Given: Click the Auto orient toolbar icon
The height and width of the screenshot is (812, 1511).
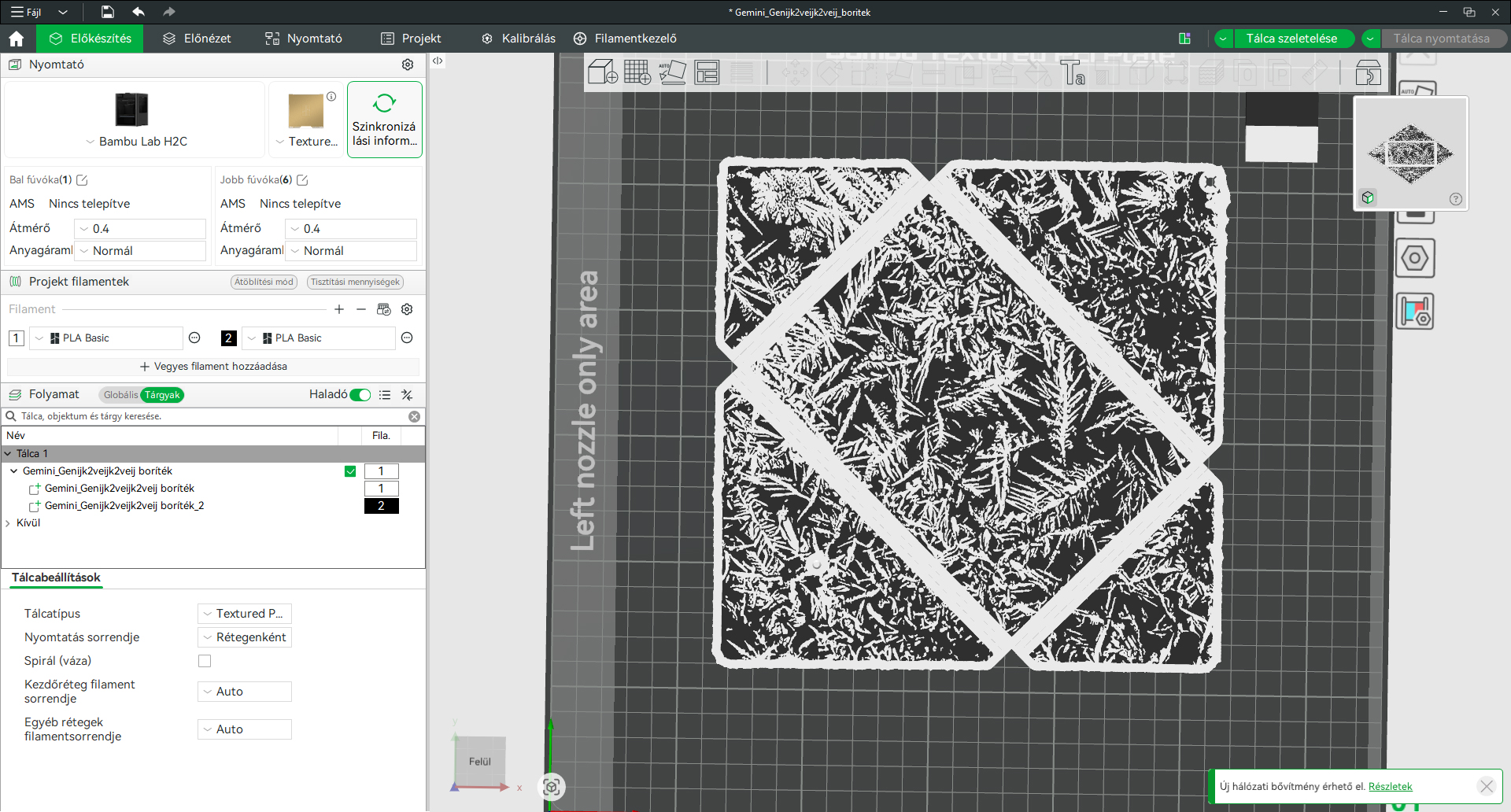Looking at the screenshot, I should [x=672, y=72].
